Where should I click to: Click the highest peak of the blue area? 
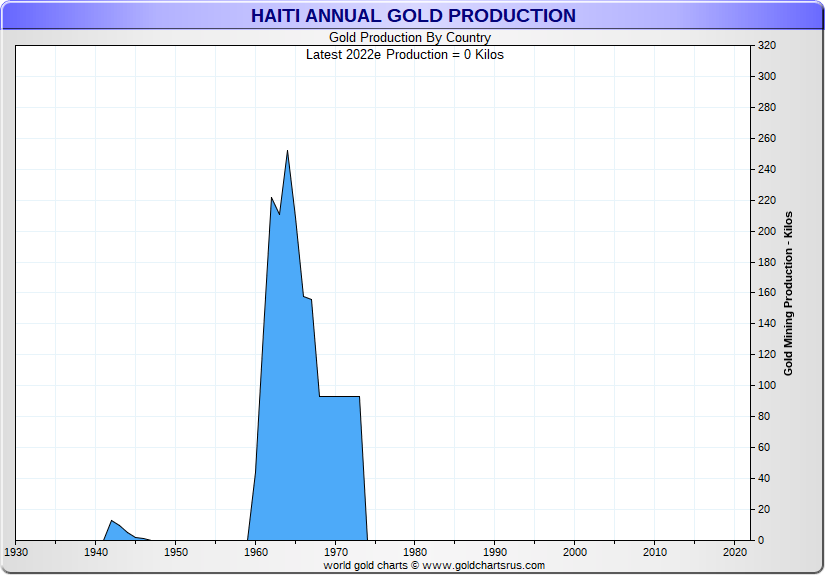[287, 153]
